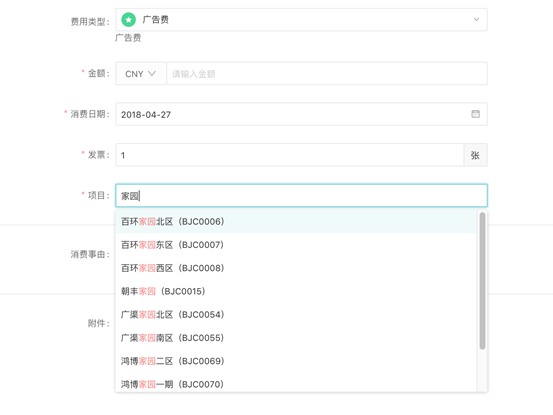Focus the 项目 search box containing 家园

pos(301,195)
